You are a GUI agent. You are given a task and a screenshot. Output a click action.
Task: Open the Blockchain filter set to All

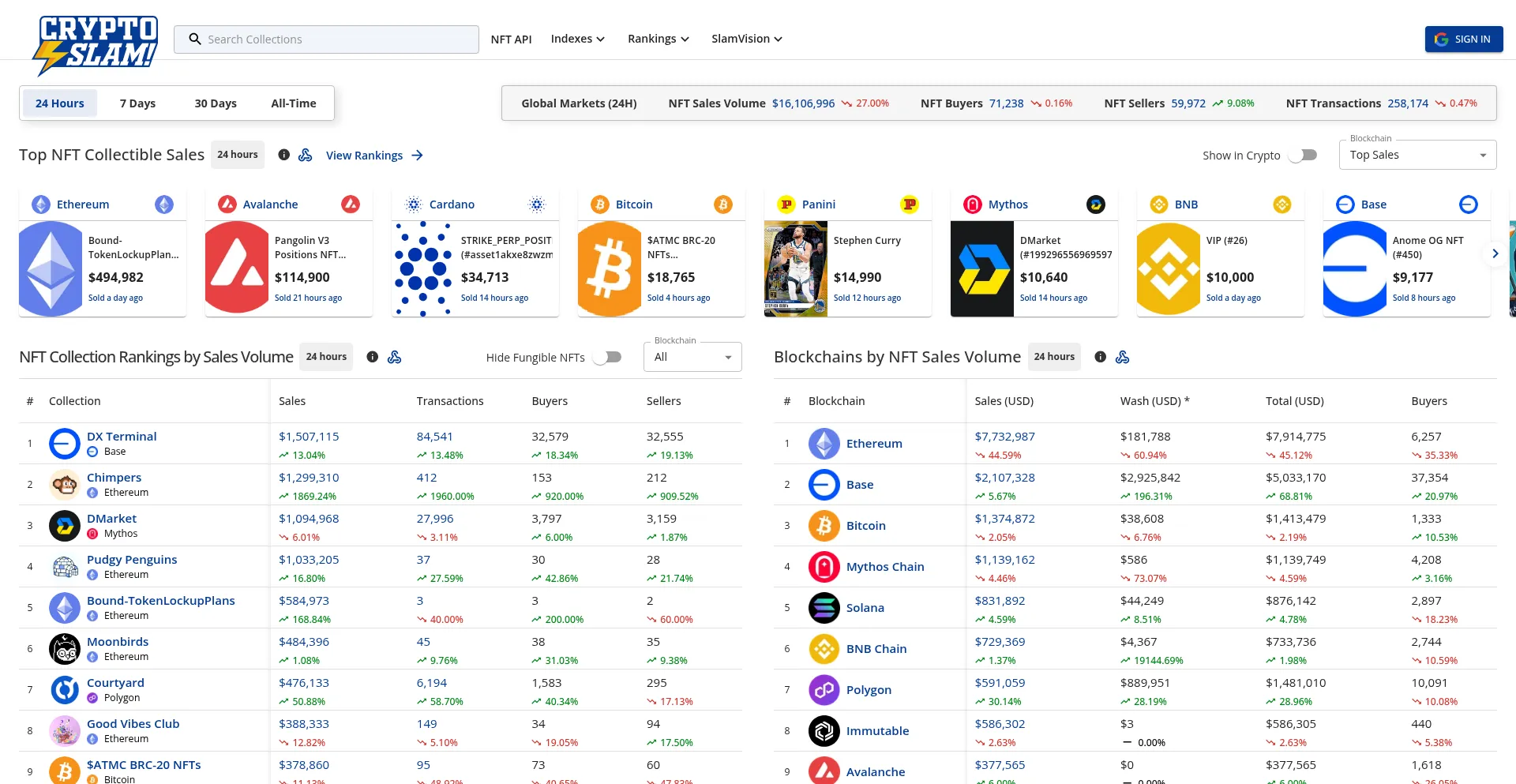pos(692,358)
